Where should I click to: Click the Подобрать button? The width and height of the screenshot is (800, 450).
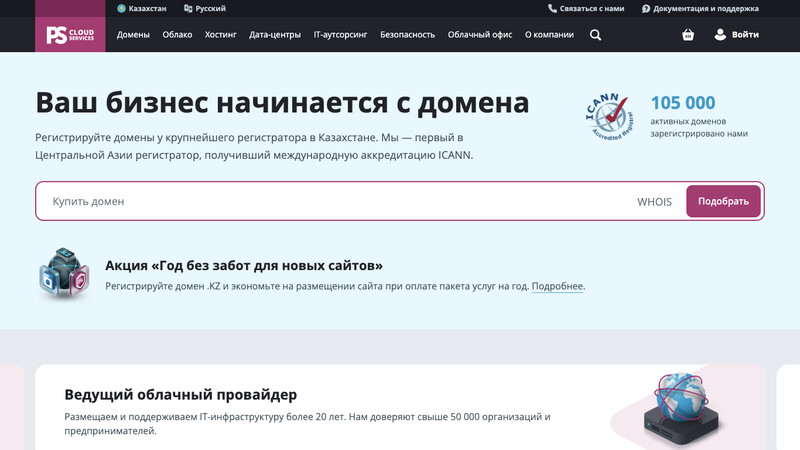pyautogui.click(x=723, y=201)
